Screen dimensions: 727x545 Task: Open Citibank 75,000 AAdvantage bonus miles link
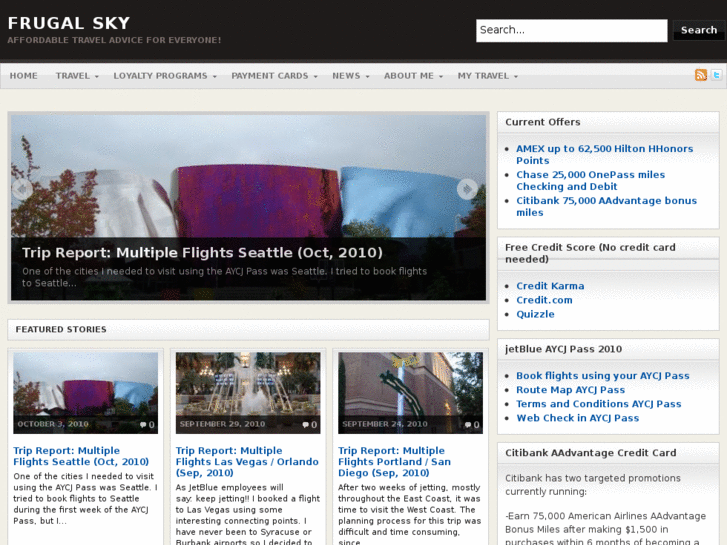(606, 206)
